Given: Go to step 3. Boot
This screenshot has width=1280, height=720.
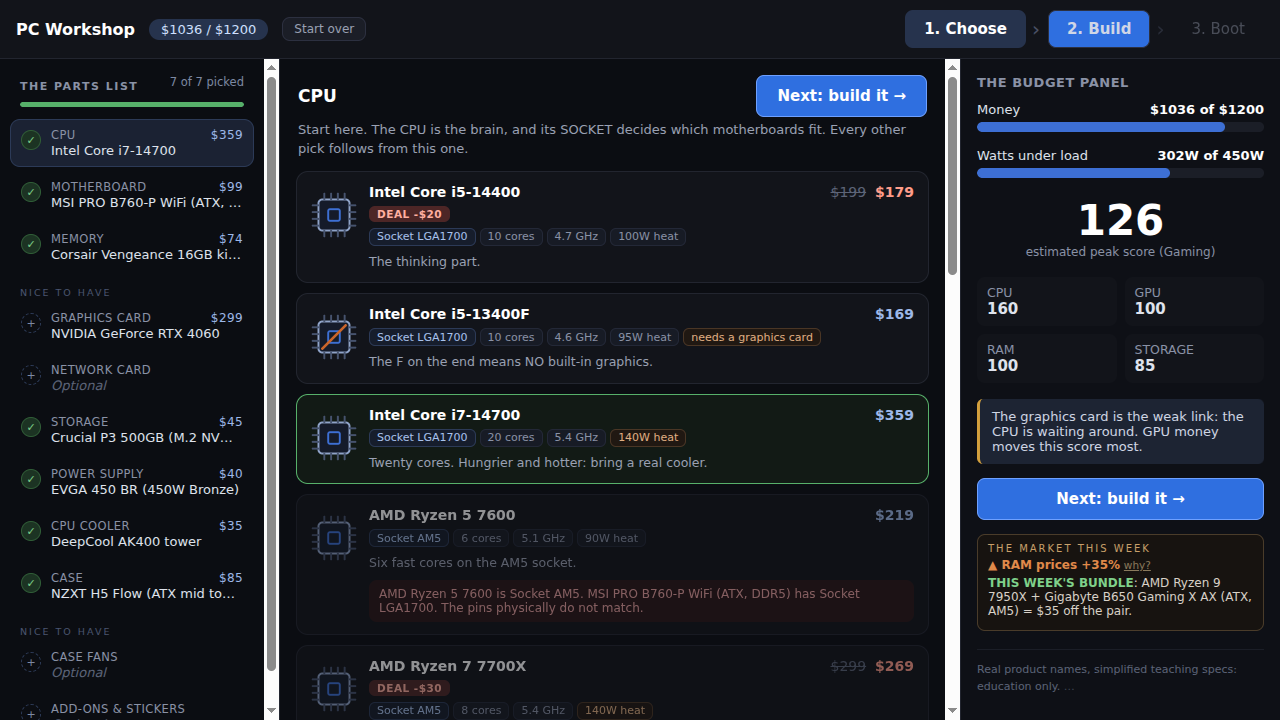Looking at the screenshot, I should click(1218, 29).
